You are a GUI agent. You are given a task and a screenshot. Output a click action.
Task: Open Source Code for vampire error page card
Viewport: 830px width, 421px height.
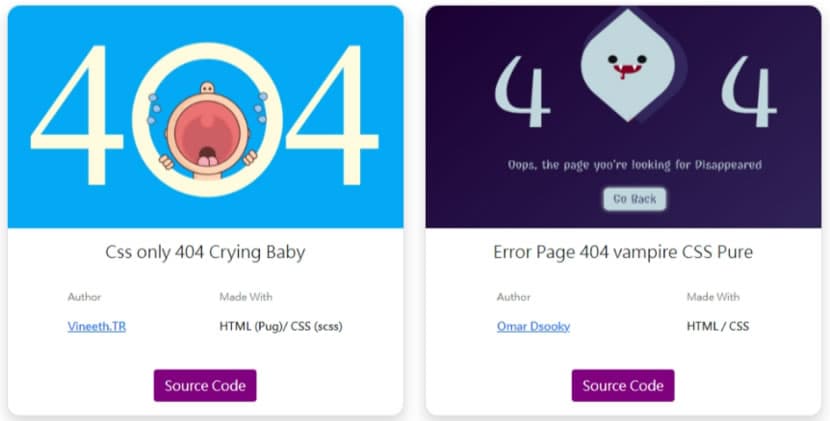(x=623, y=386)
